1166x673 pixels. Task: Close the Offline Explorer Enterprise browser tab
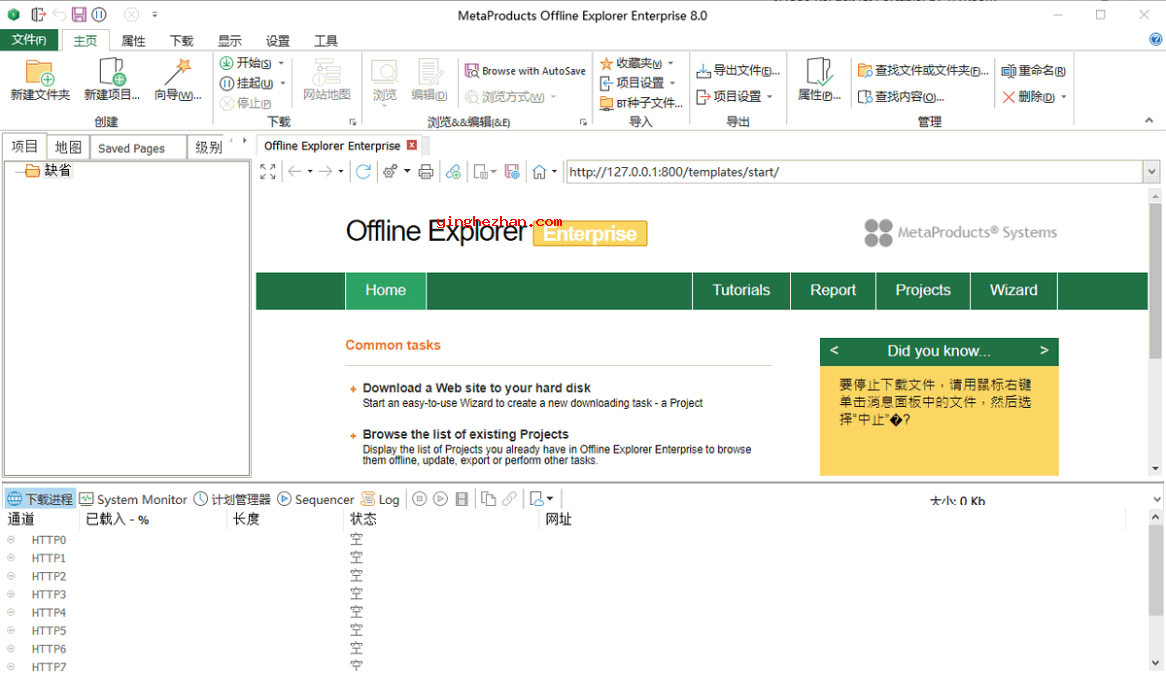click(x=412, y=145)
